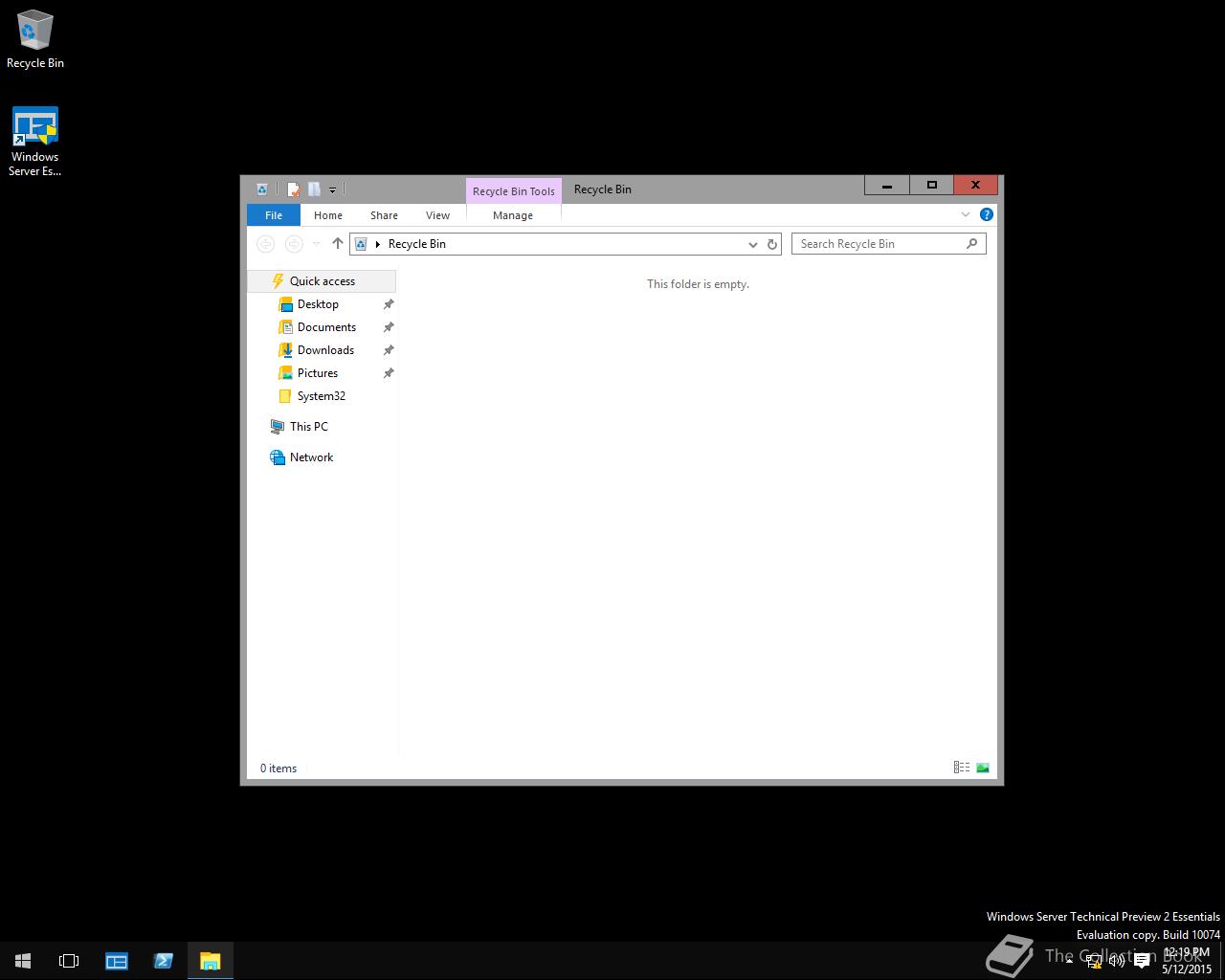Click the volume speaker tray icon
The height and width of the screenshot is (980, 1225).
tap(1117, 961)
